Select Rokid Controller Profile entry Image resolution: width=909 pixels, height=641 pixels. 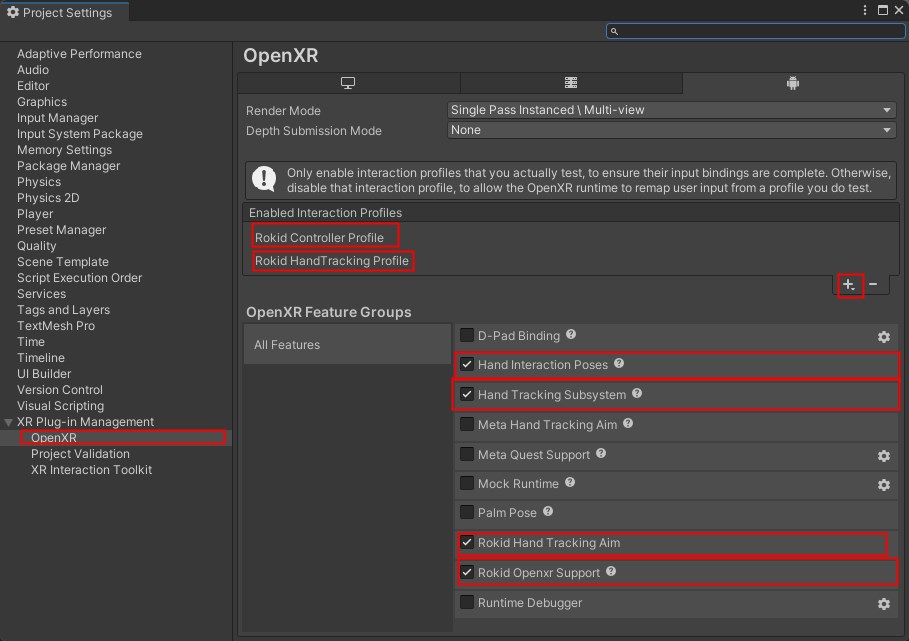pyautogui.click(x=319, y=238)
